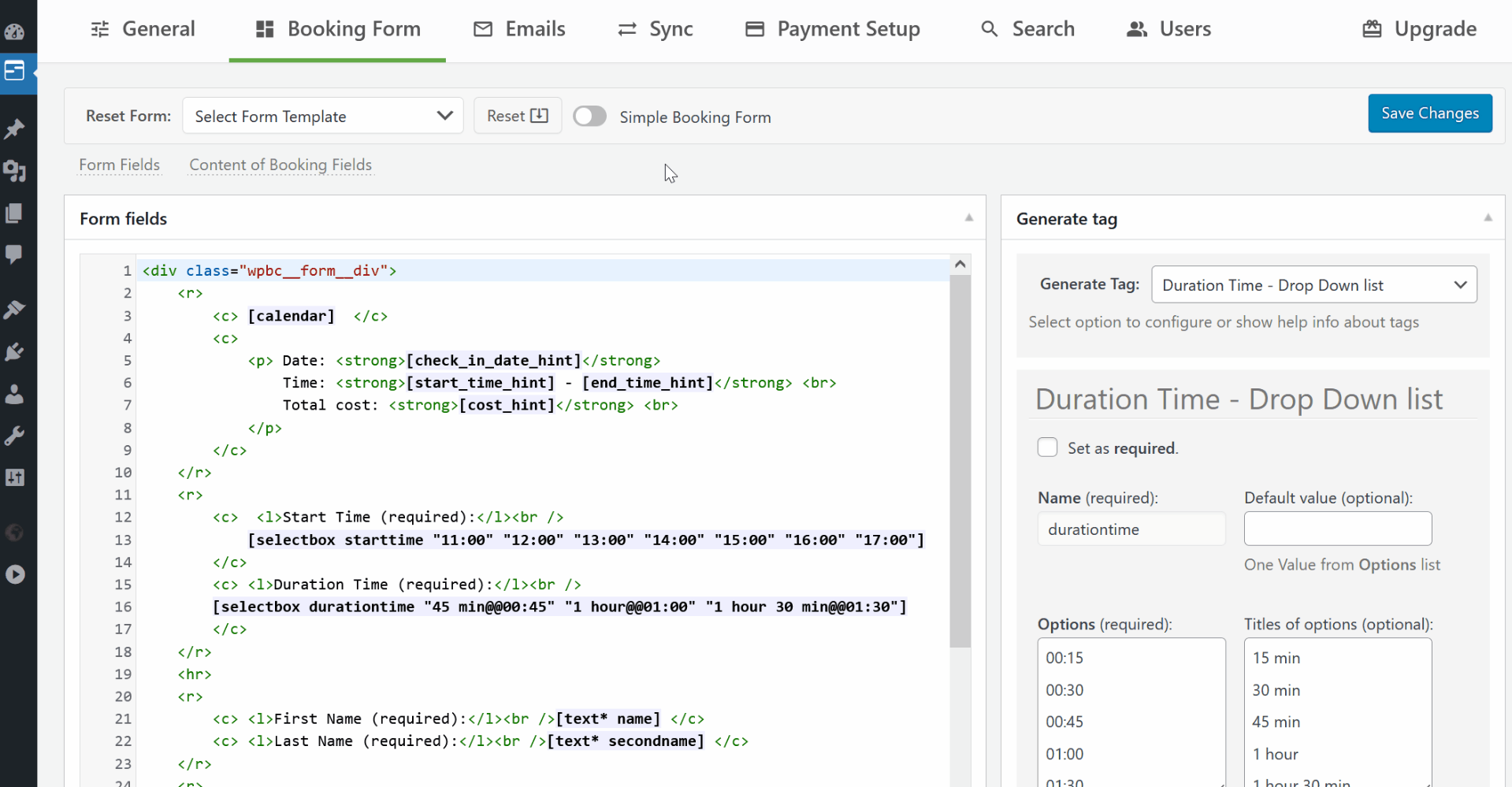Switch to the General tab

click(143, 29)
